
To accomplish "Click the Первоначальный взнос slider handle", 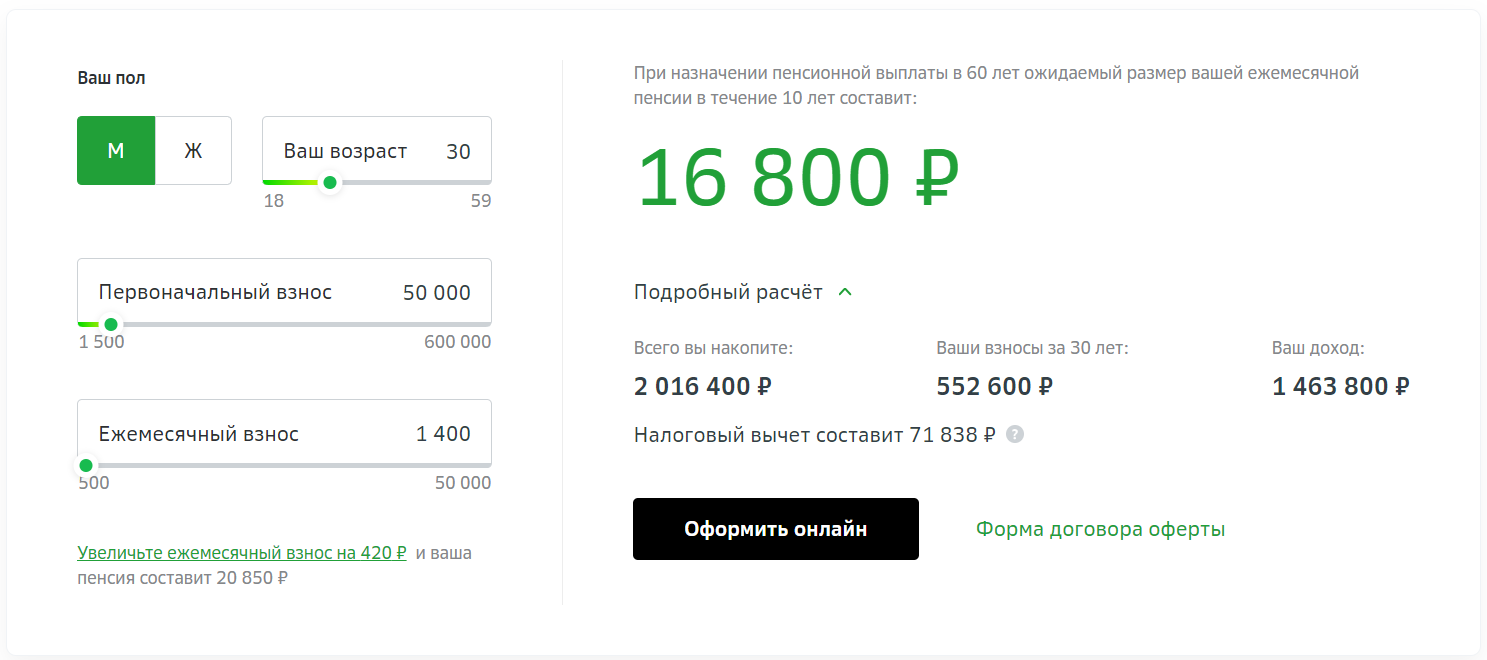I will [112, 324].
